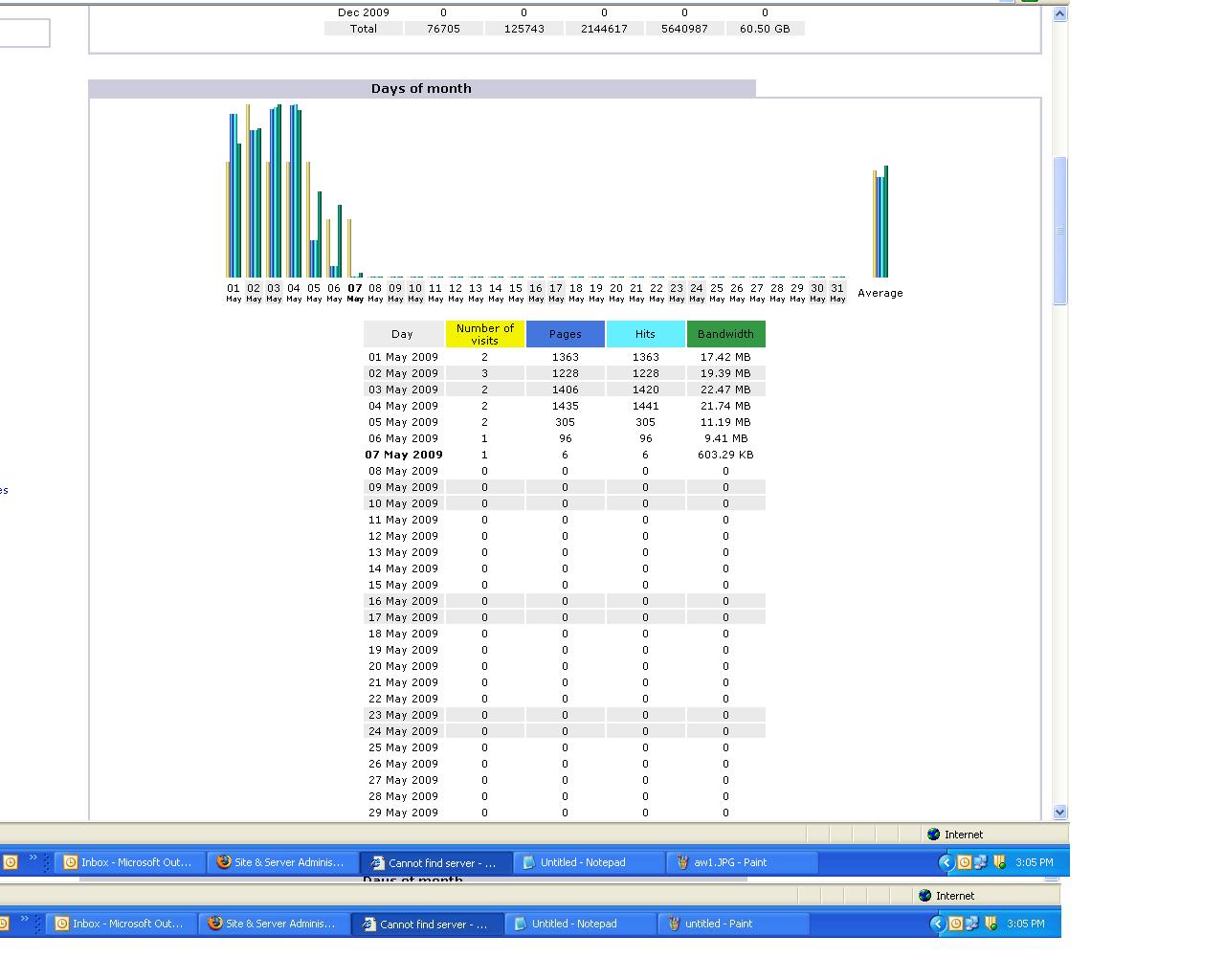
Task: Click the 'Day' column header
Action: click(403, 334)
